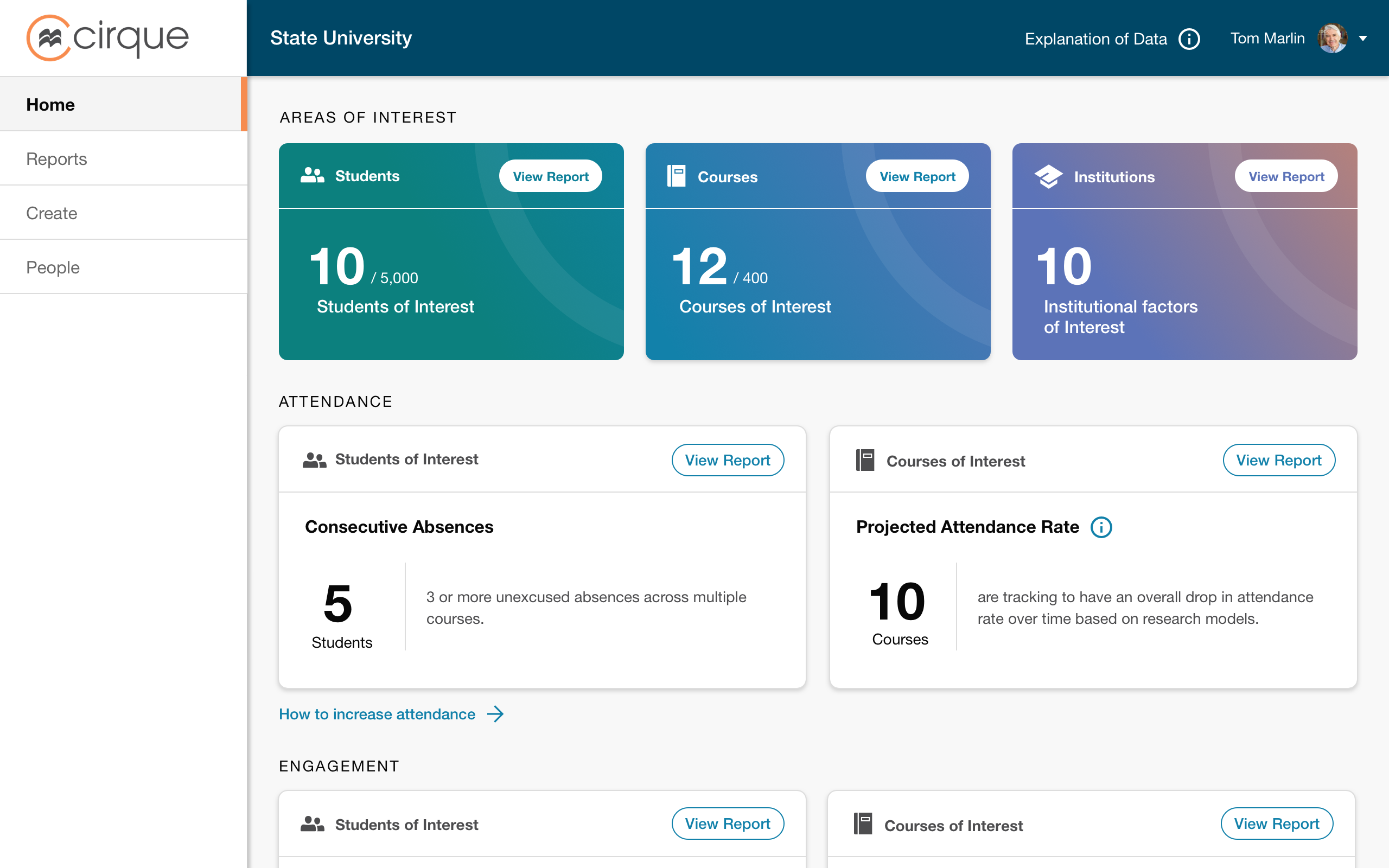Open How to increase attendance link
Image resolution: width=1389 pixels, height=868 pixels.
[377, 714]
